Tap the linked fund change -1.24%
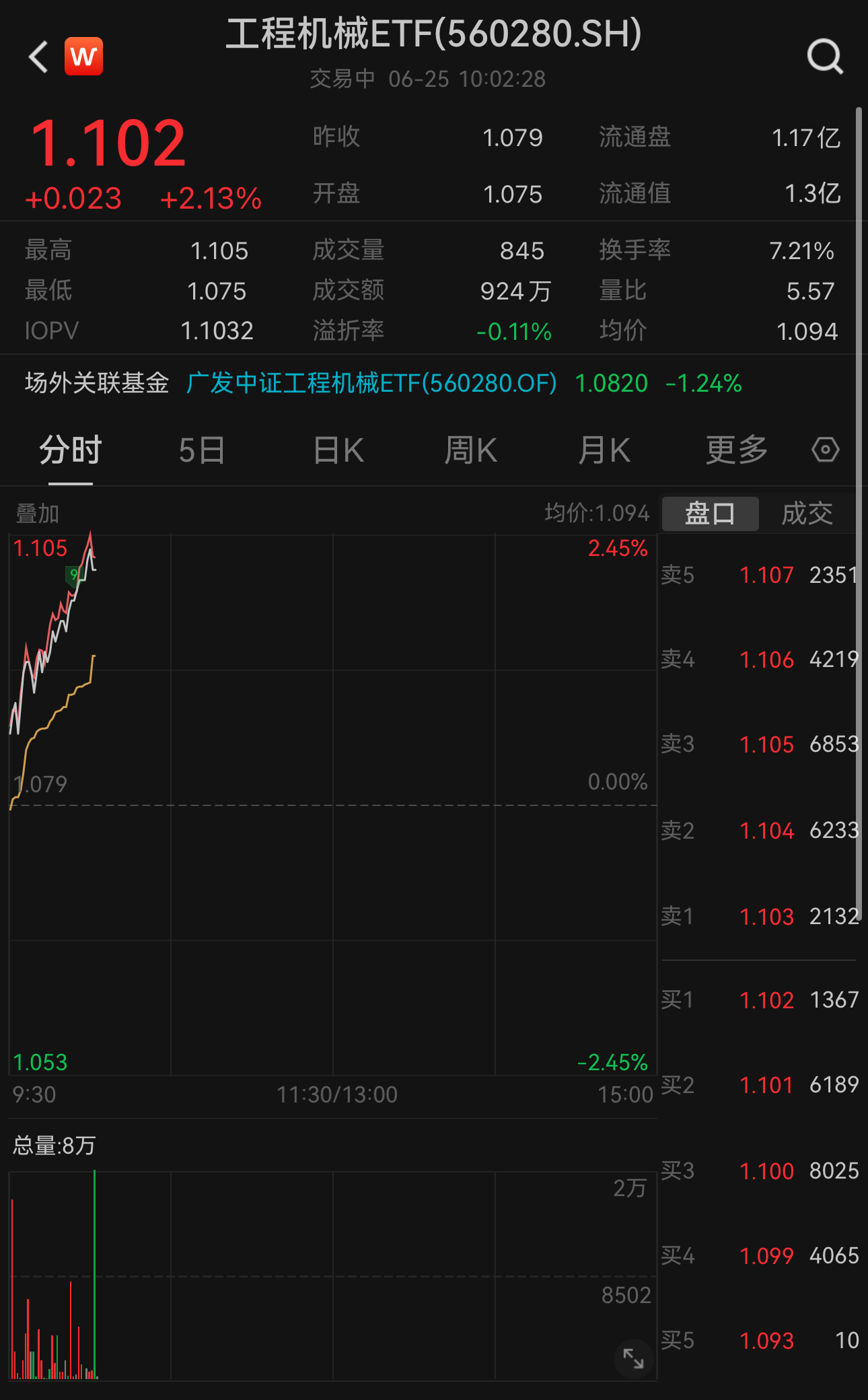Image resolution: width=868 pixels, height=1400 pixels. click(x=703, y=384)
